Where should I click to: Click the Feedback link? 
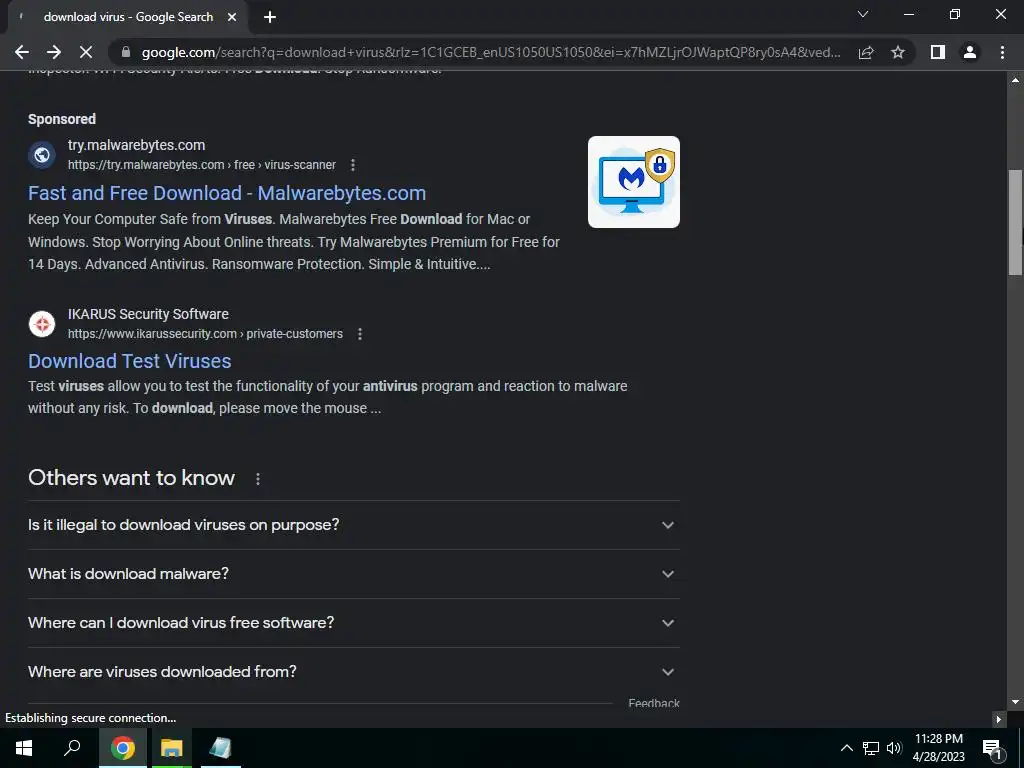pyautogui.click(x=654, y=703)
